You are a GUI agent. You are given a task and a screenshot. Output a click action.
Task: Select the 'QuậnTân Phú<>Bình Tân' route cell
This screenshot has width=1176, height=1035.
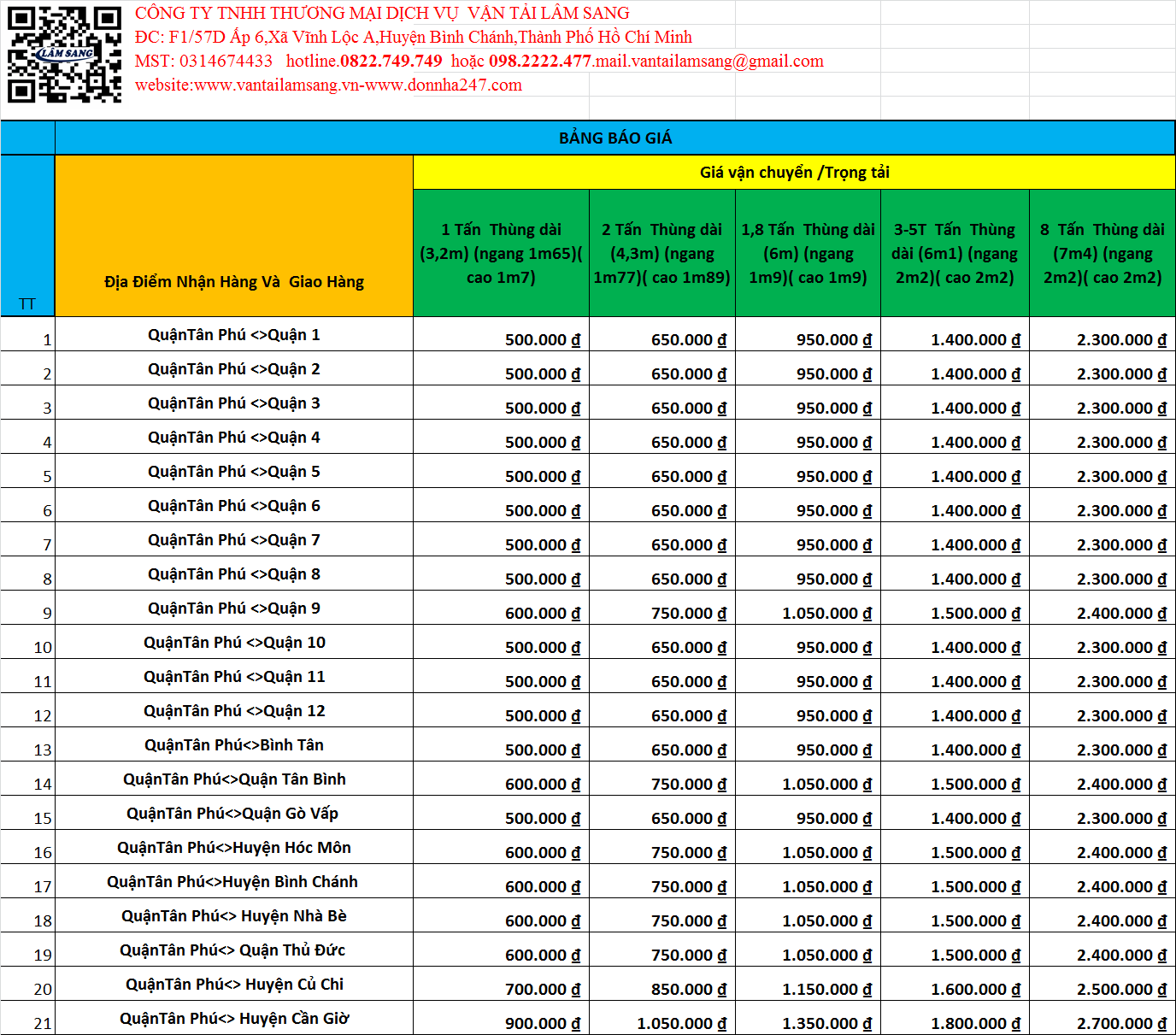tap(234, 744)
